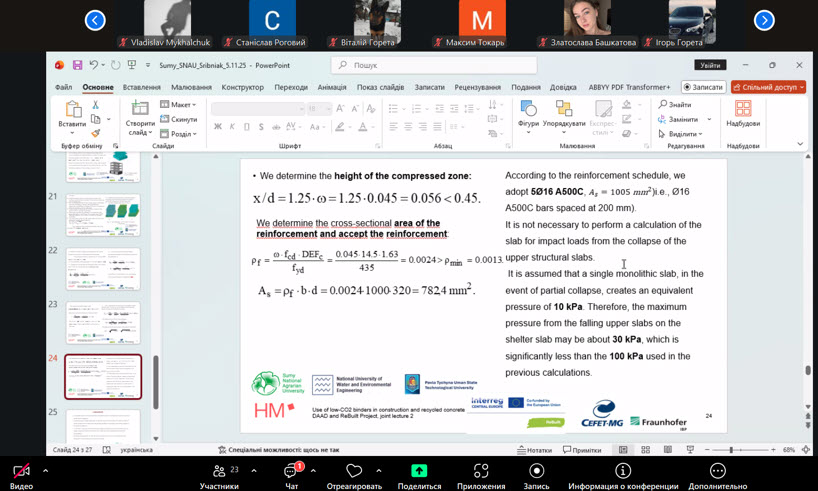Open the Zoom chat panel

(x=291, y=471)
